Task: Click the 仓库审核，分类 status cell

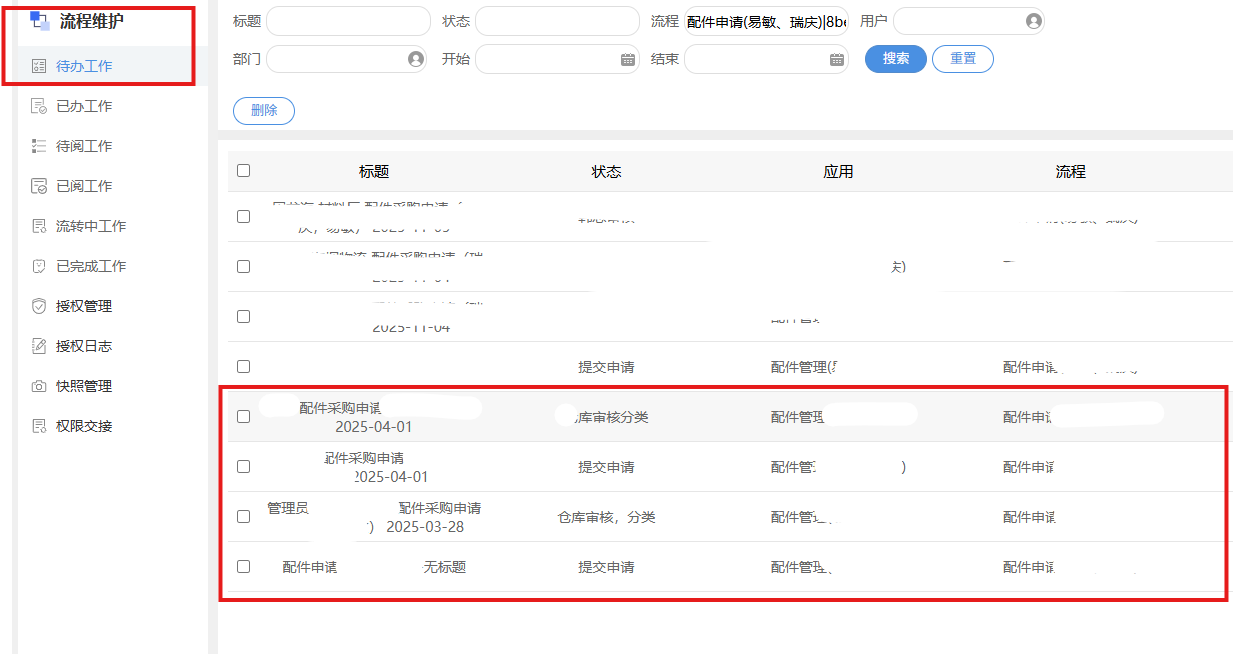Action: [x=606, y=517]
